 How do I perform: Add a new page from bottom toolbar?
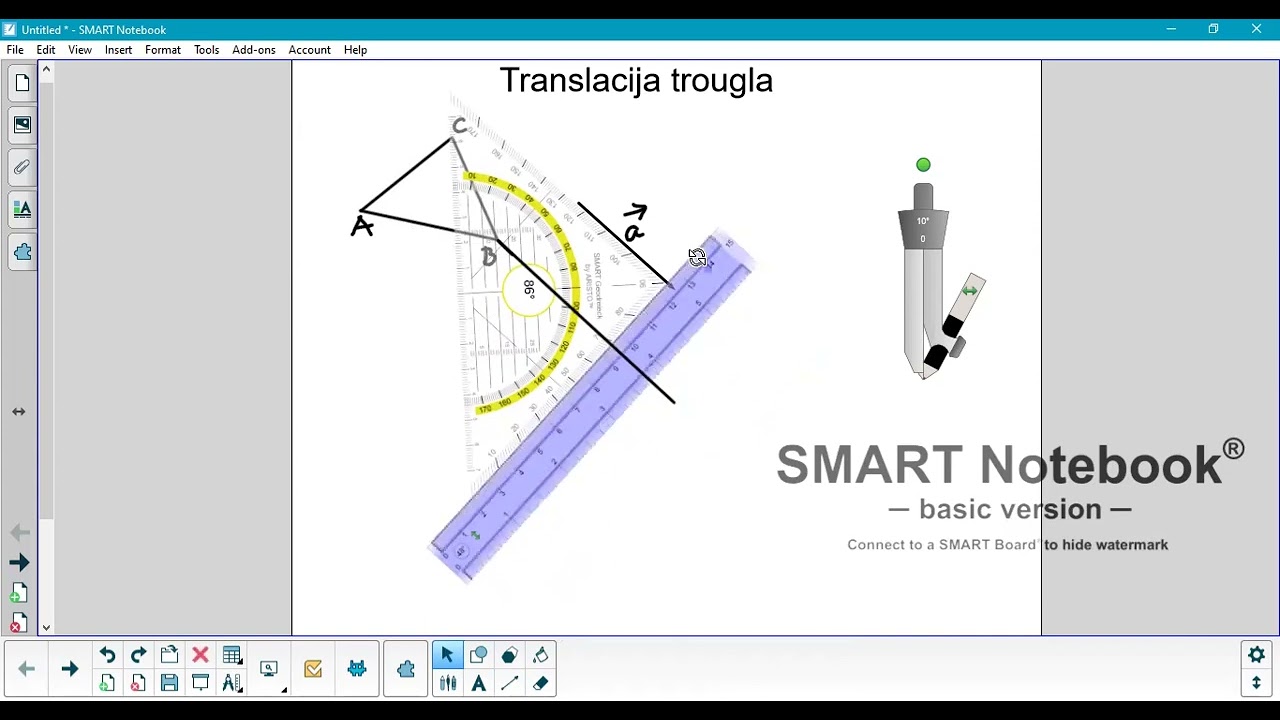click(x=107, y=683)
